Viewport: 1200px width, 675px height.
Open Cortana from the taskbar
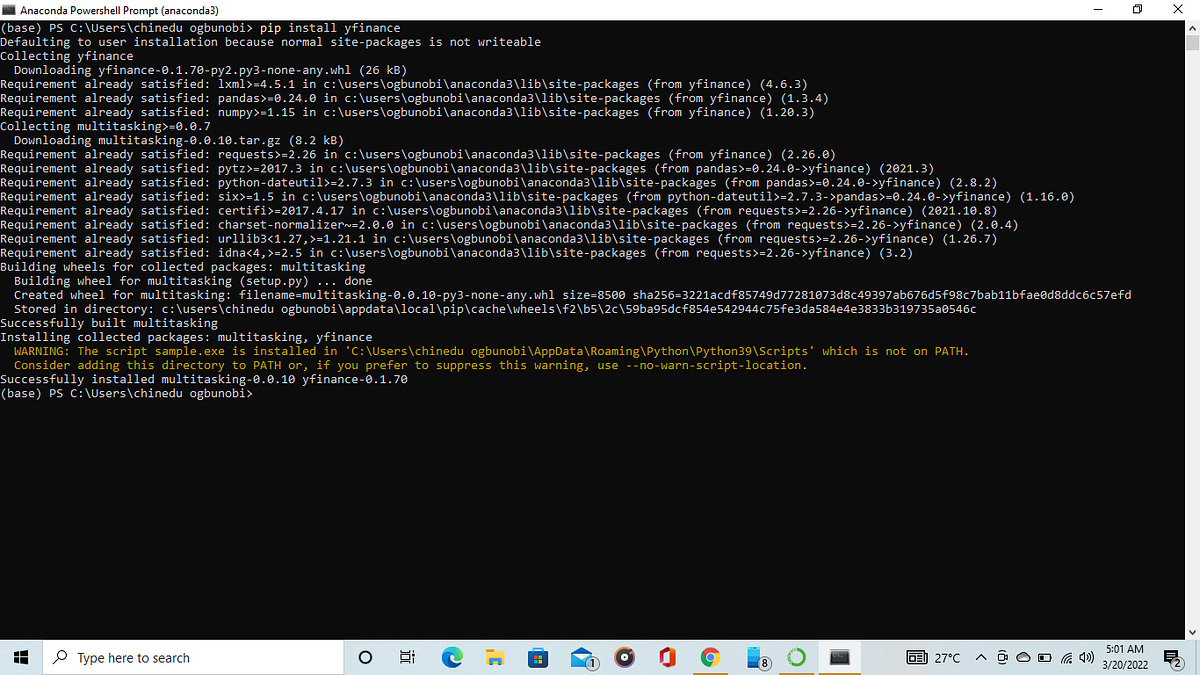pyautogui.click(x=365, y=657)
